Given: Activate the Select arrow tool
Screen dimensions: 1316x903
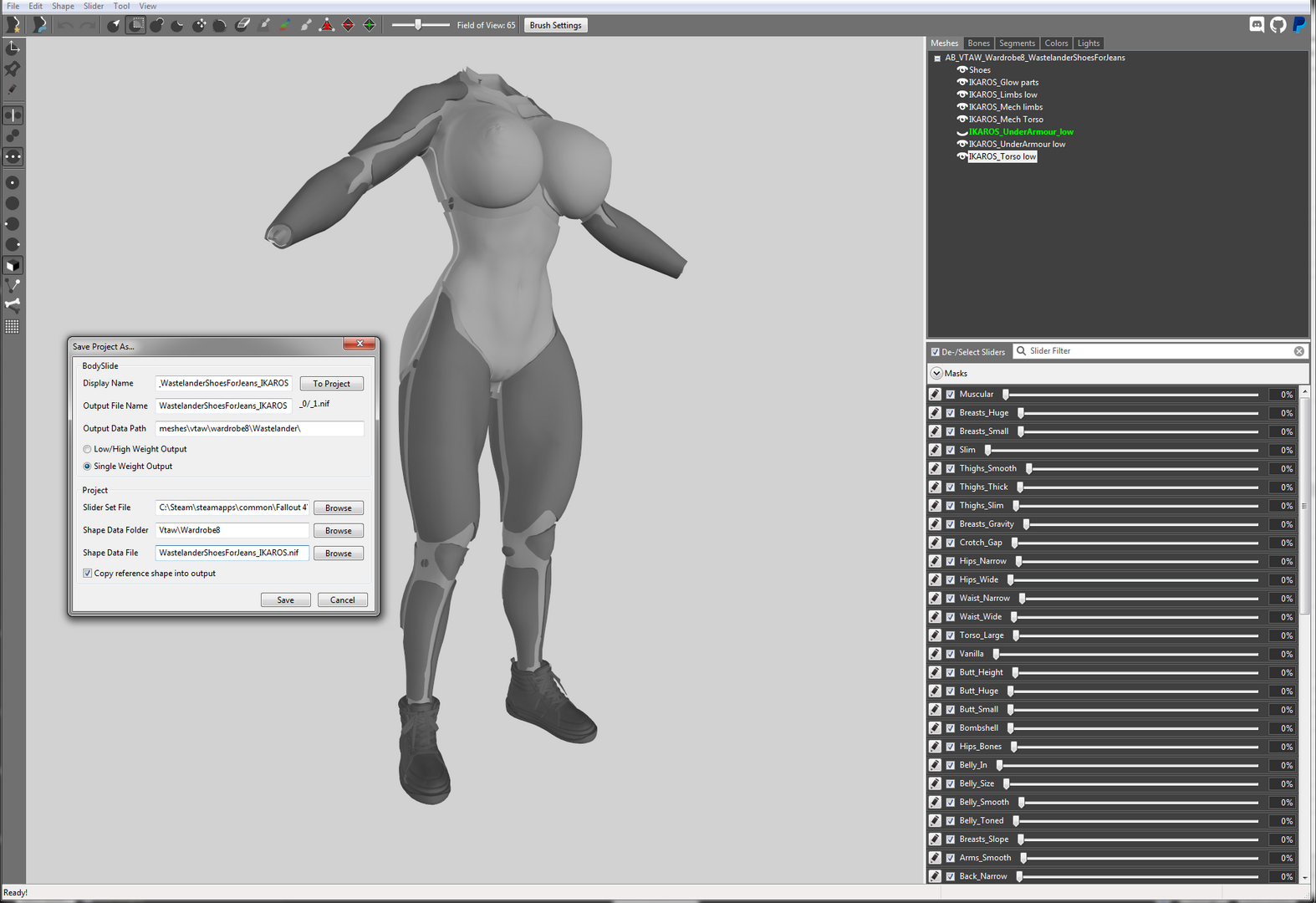Looking at the screenshot, I should [115, 25].
